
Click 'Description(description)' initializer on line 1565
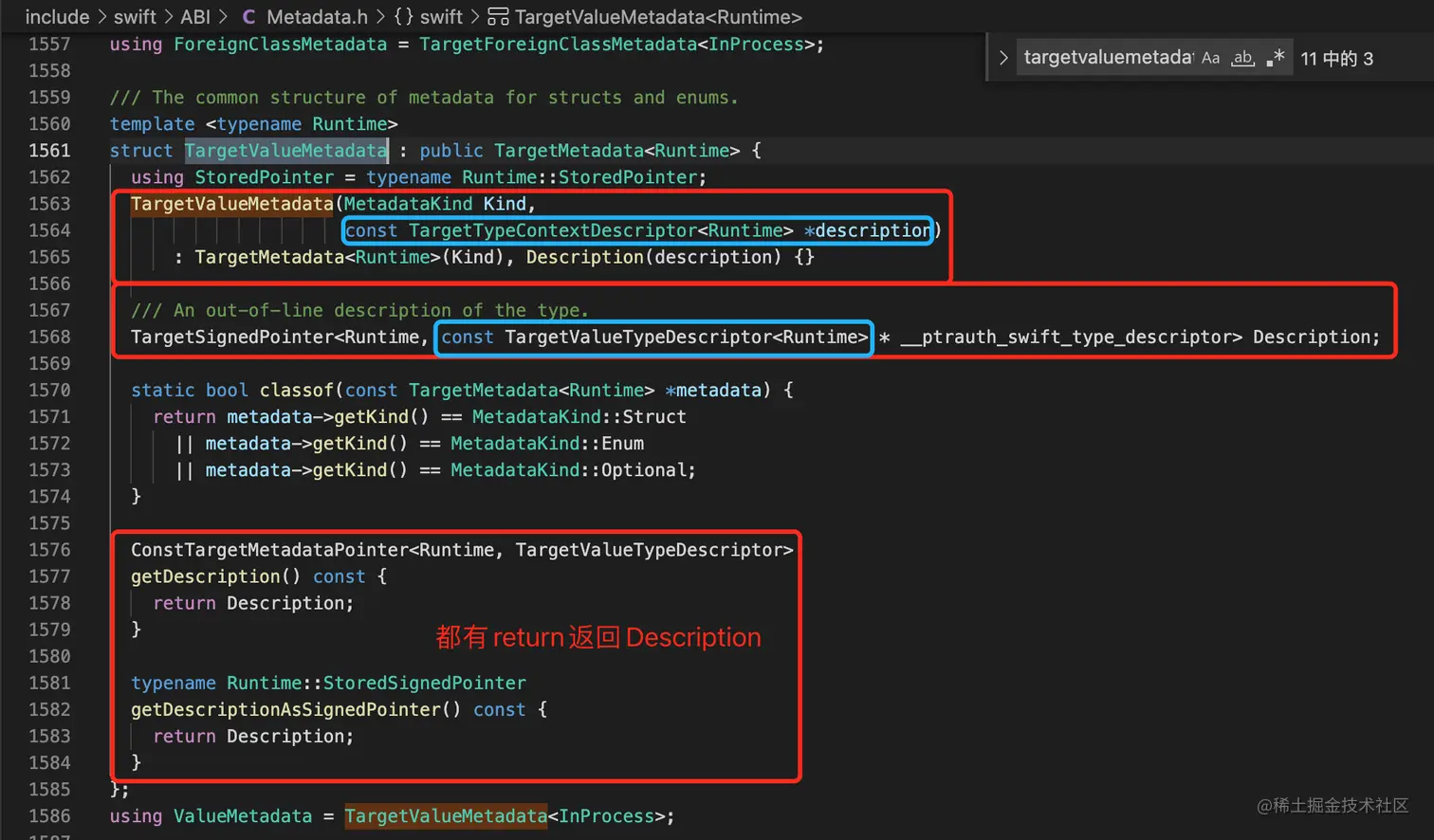pos(654,257)
